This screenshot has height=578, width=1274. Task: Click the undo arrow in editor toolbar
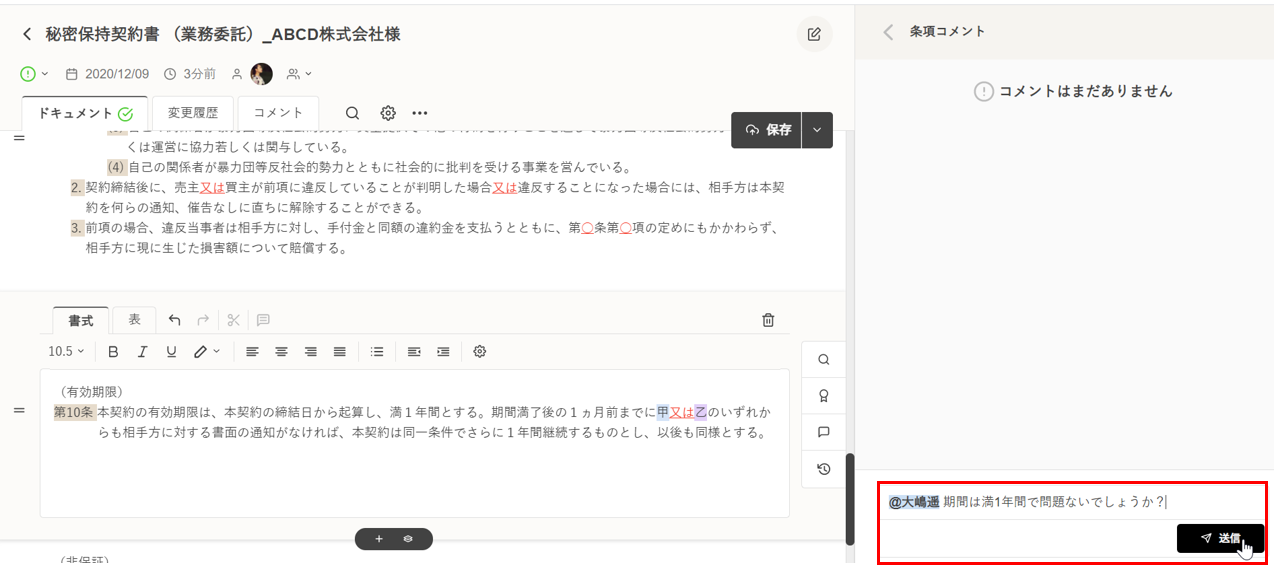pyautogui.click(x=175, y=320)
